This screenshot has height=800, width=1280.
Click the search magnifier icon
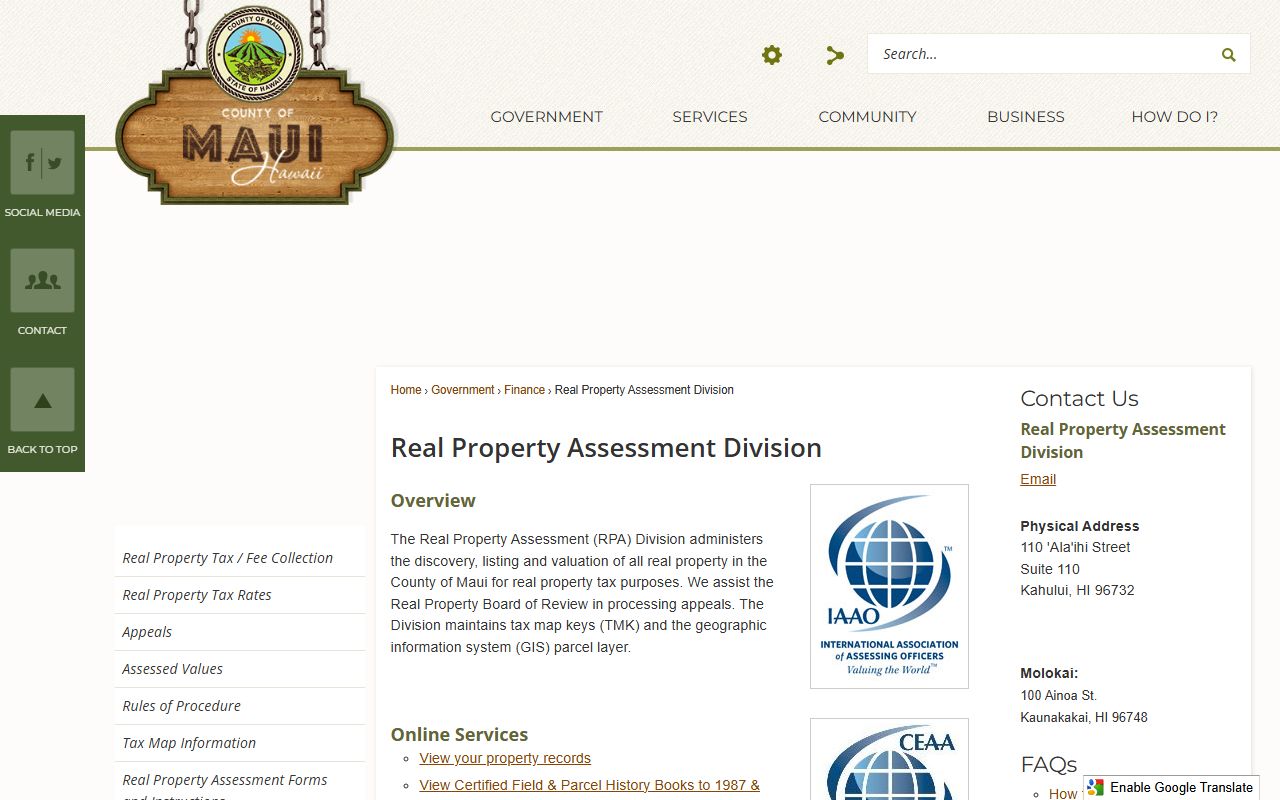point(1228,55)
